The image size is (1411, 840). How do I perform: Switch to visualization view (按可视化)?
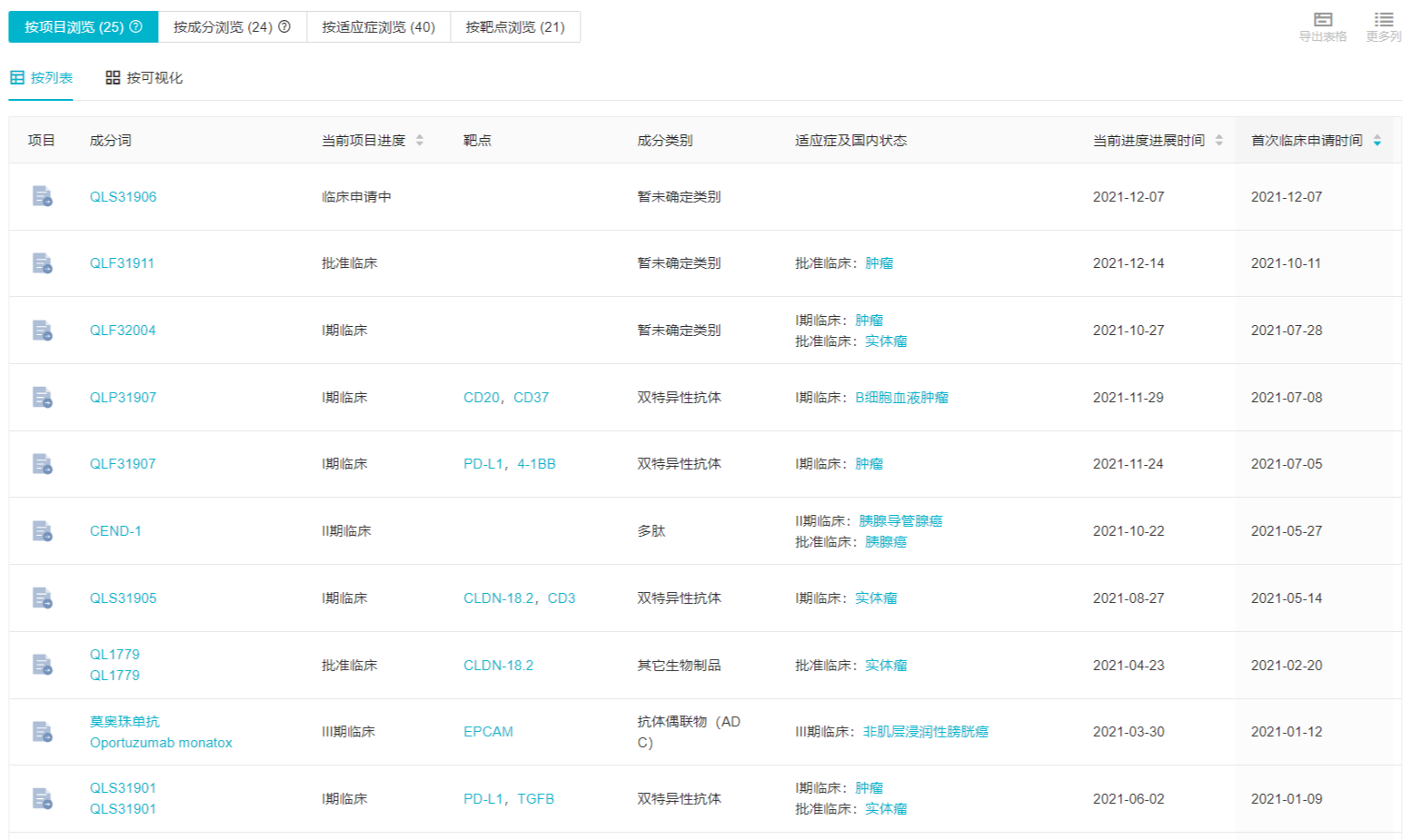pos(144,78)
